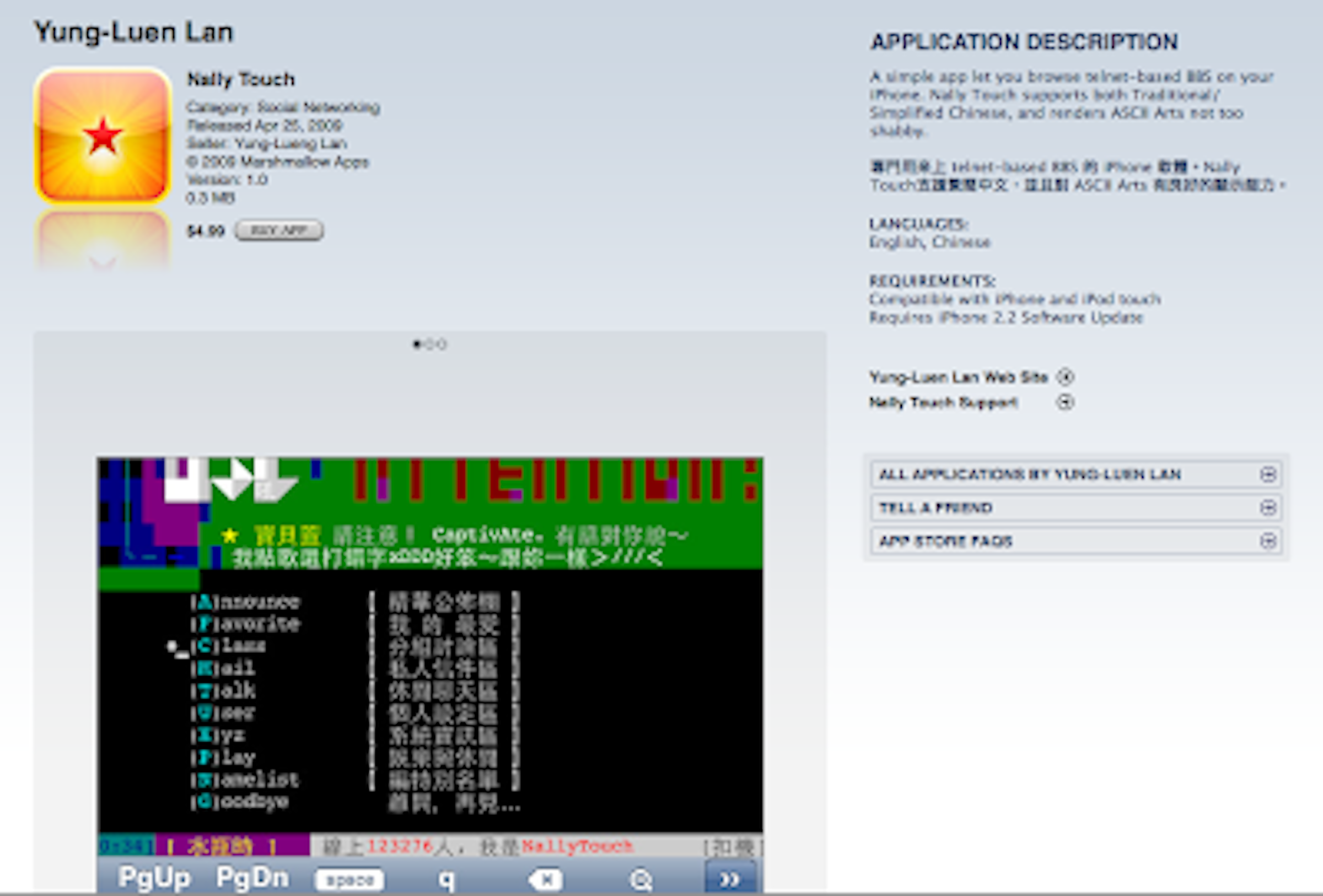Click the BBS terminal screenshot thumbnail
Viewport: 1323px width, 896px height.
tap(431, 674)
